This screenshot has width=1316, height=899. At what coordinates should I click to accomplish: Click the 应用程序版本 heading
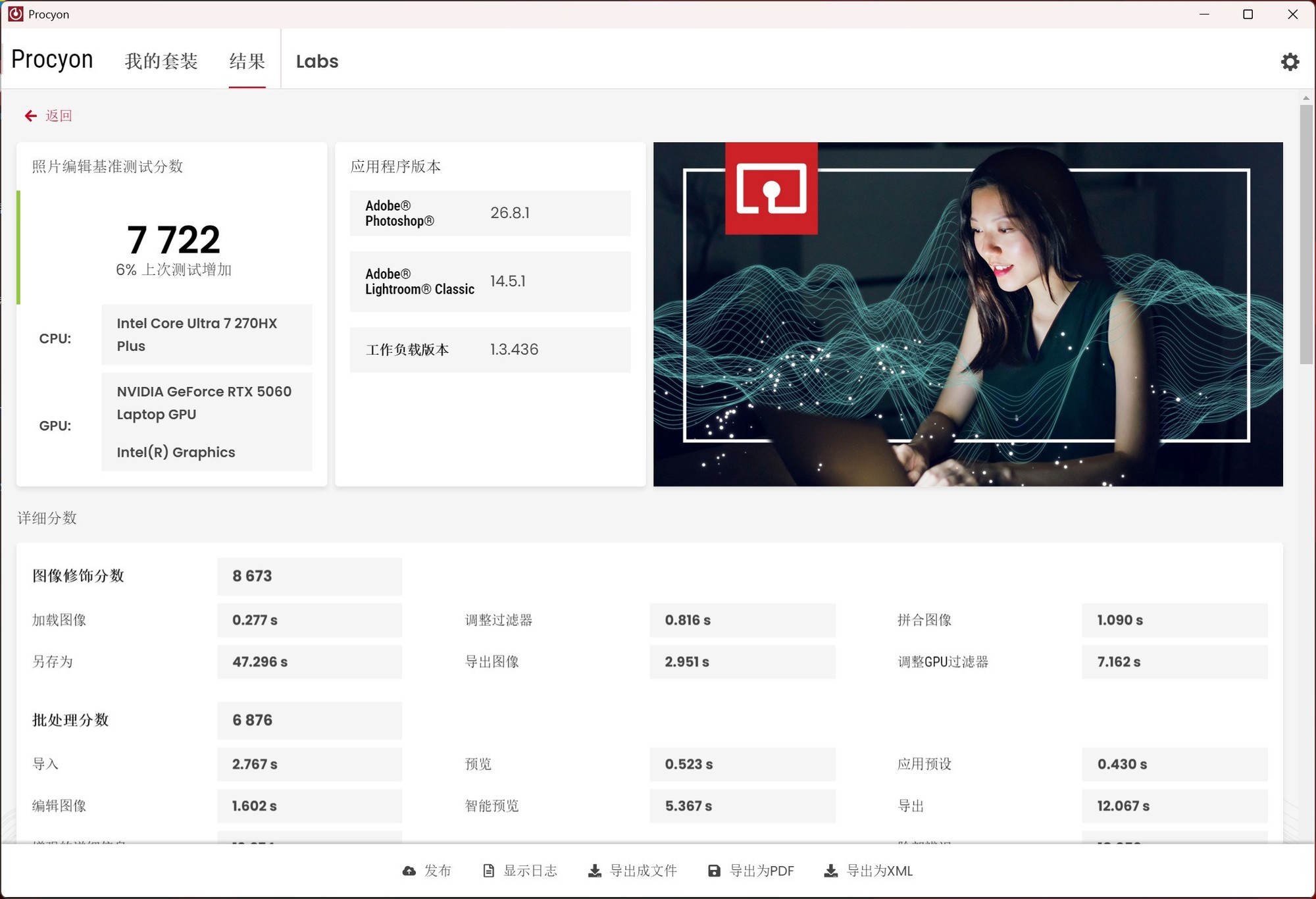coord(395,167)
